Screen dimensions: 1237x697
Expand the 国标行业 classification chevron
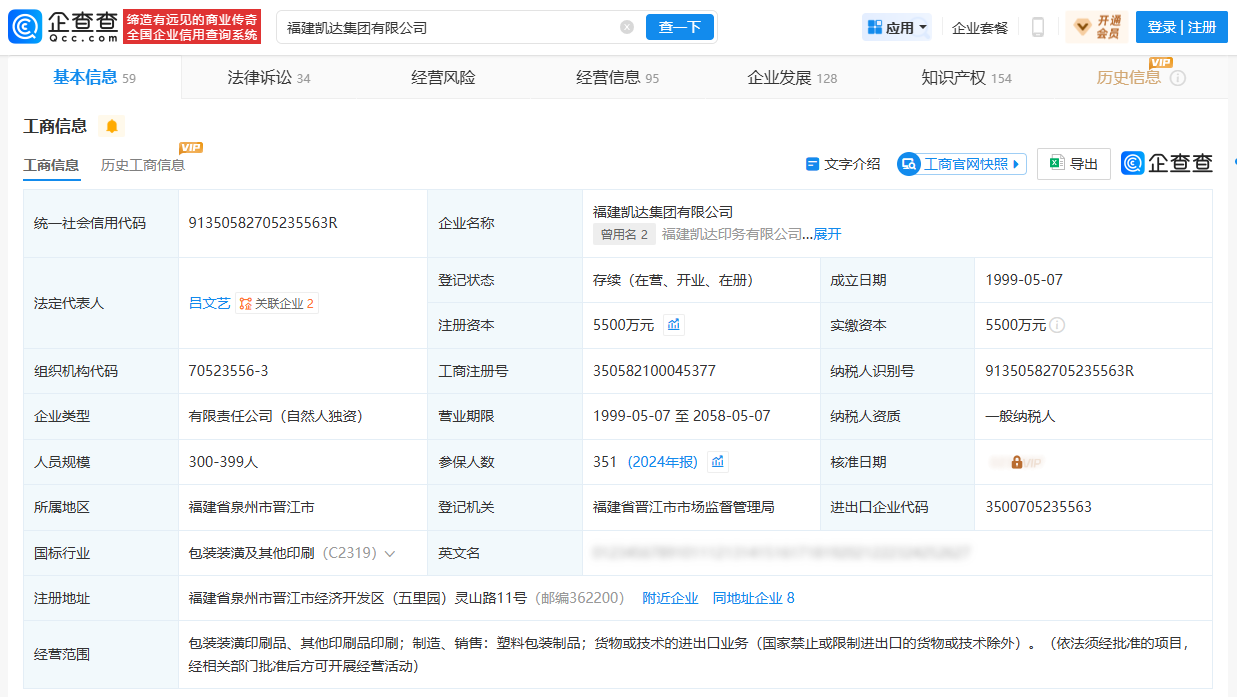390,553
